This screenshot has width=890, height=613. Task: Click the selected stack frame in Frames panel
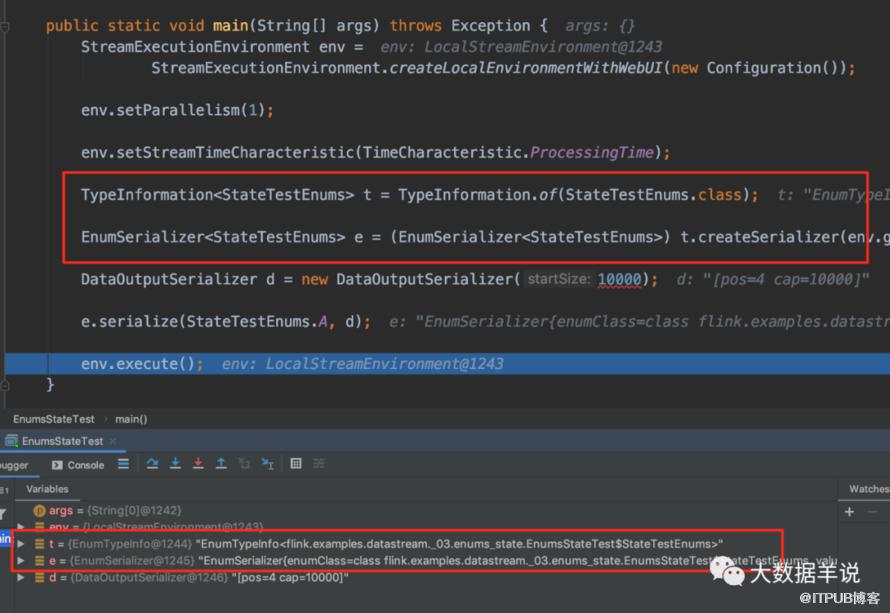(6, 538)
